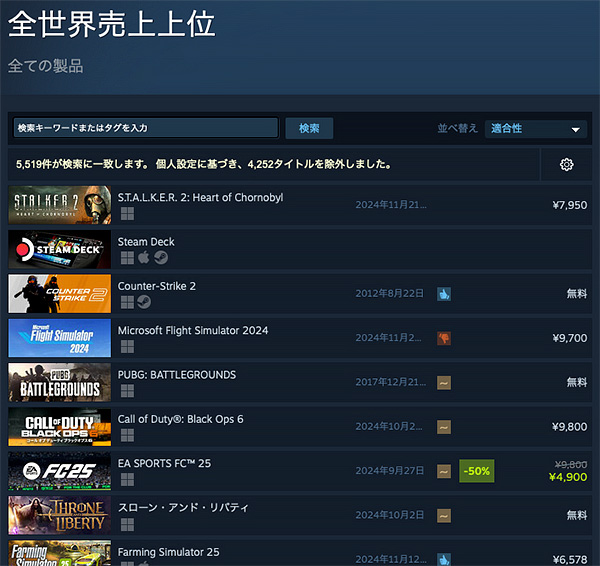The height and width of the screenshot is (566, 600).
Task: Open PUBG: BATTLEGROUNDS title link
Action: (177, 375)
